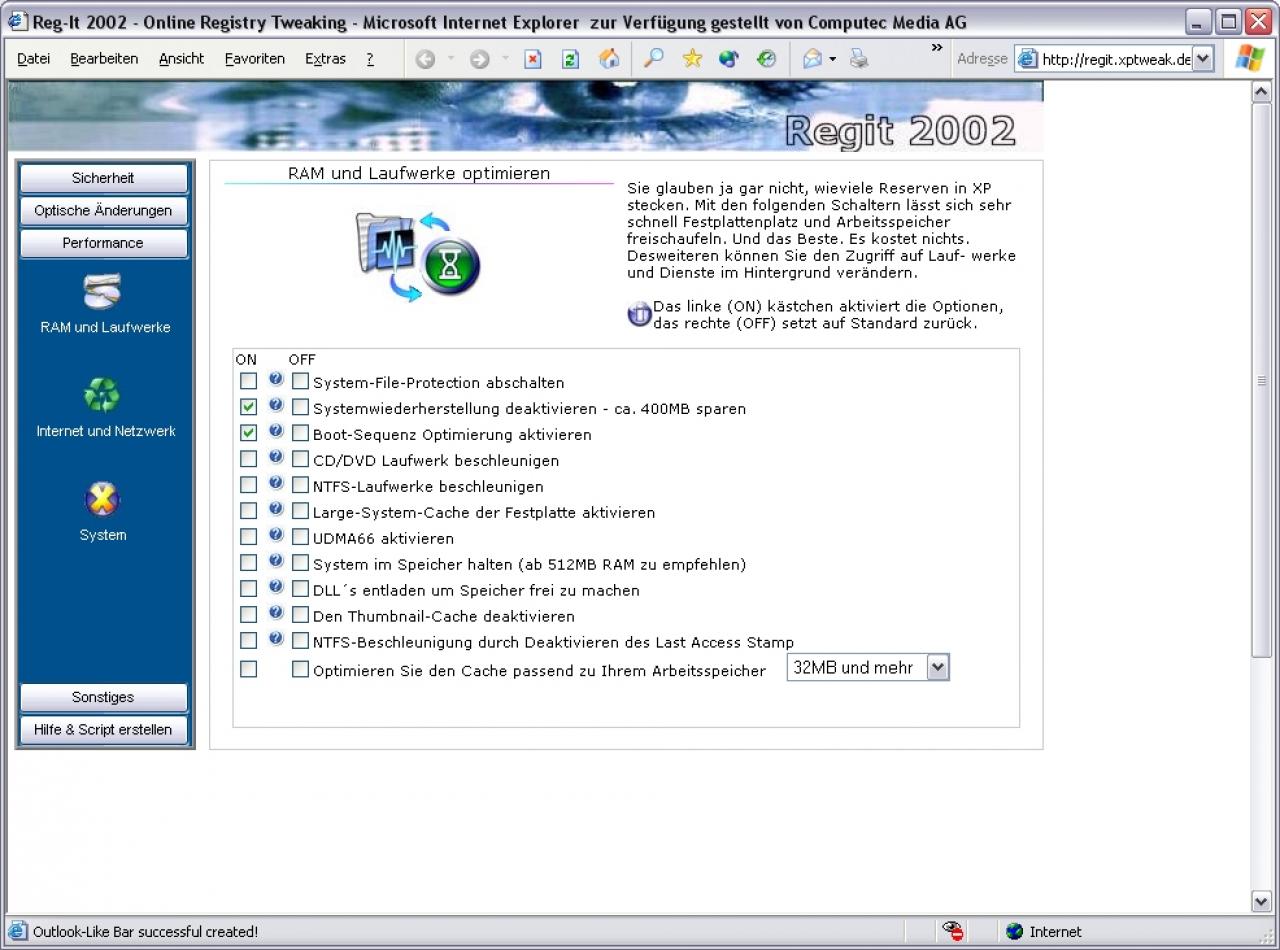Check OFF box for UDMA66 aktivieren
This screenshot has width=1280, height=950.
coord(300,537)
